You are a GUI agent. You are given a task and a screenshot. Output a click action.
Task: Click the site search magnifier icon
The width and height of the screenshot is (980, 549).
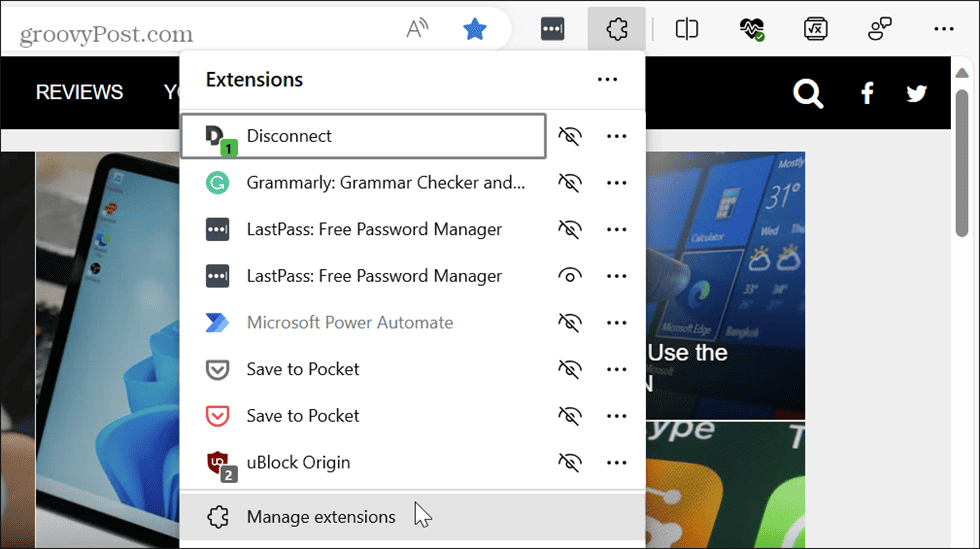pos(808,94)
